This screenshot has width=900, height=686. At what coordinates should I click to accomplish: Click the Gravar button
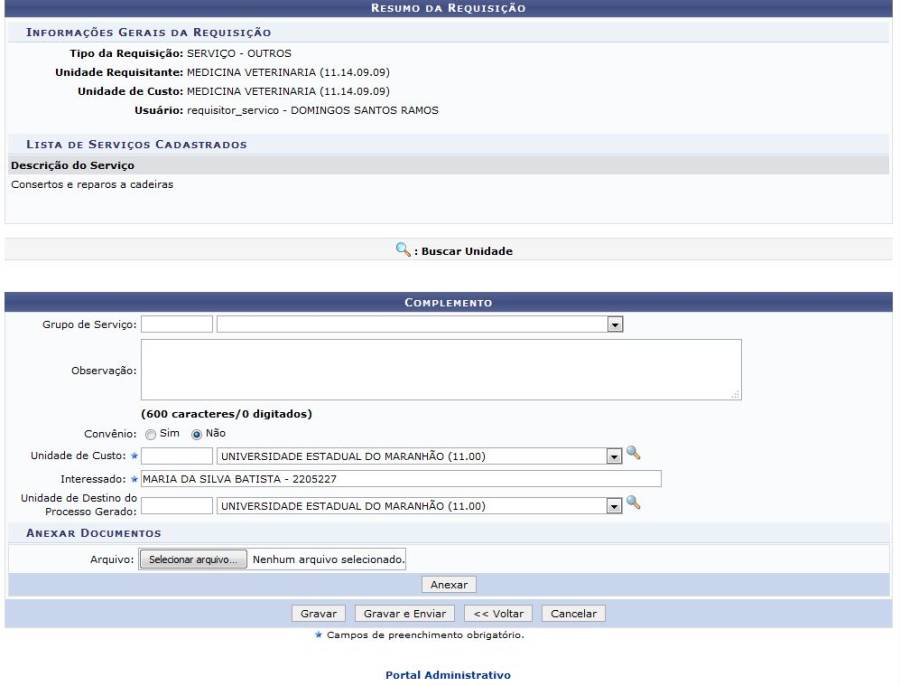(319, 613)
